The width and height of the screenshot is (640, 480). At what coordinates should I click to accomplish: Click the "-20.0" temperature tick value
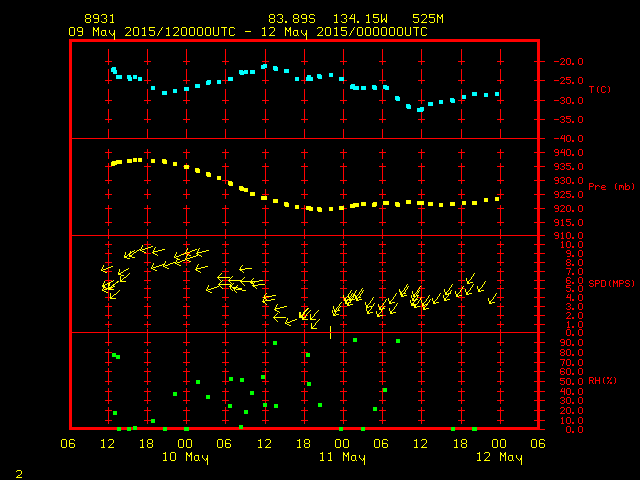pos(568,62)
